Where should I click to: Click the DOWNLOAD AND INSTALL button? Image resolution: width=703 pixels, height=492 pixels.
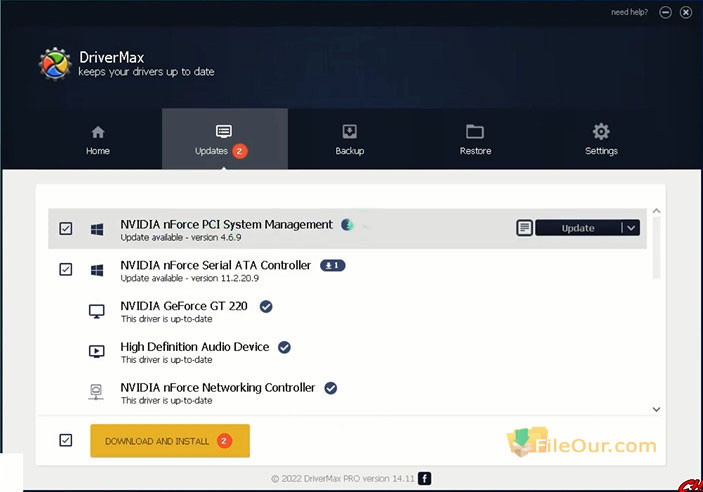[x=170, y=441]
